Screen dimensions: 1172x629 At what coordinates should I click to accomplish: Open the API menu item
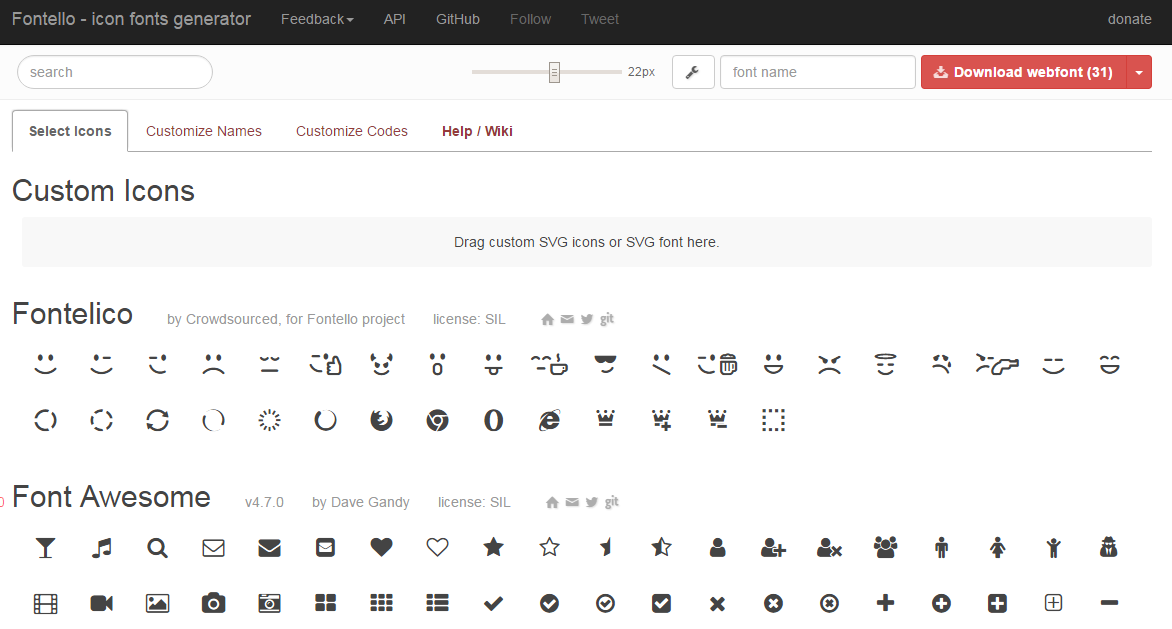(x=395, y=19)
